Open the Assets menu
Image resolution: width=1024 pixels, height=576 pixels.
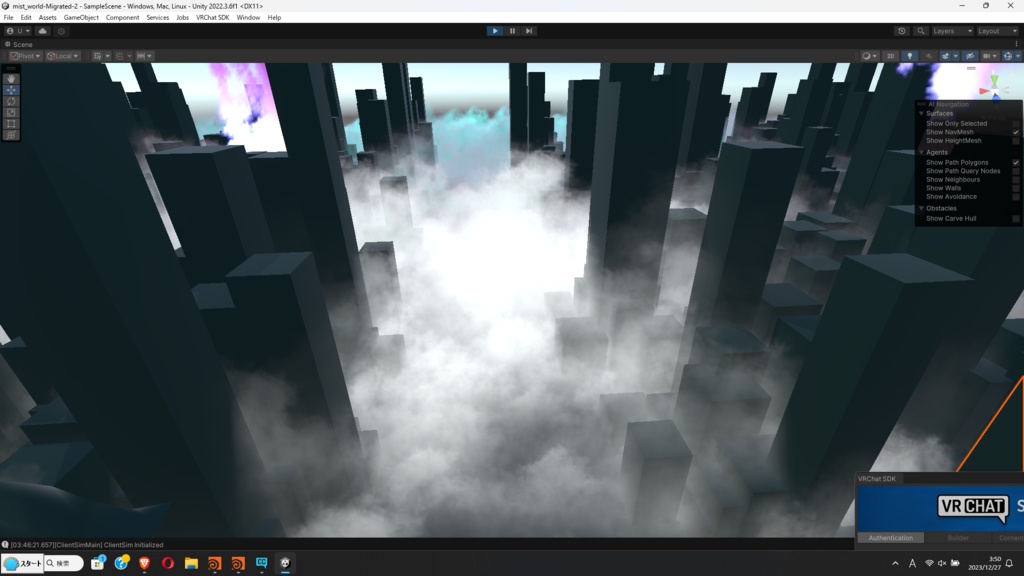click(48, 18)
